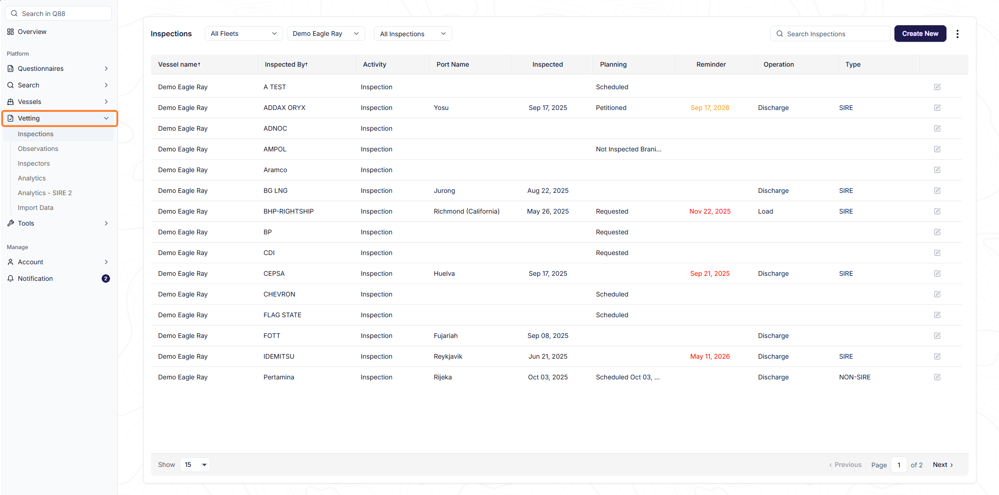Image resolution: width=999 pixels, height=495 pixels.
Task: Open Inspections in the Vetting submenu
Action: pyautogui.click(x=36, y=134)
